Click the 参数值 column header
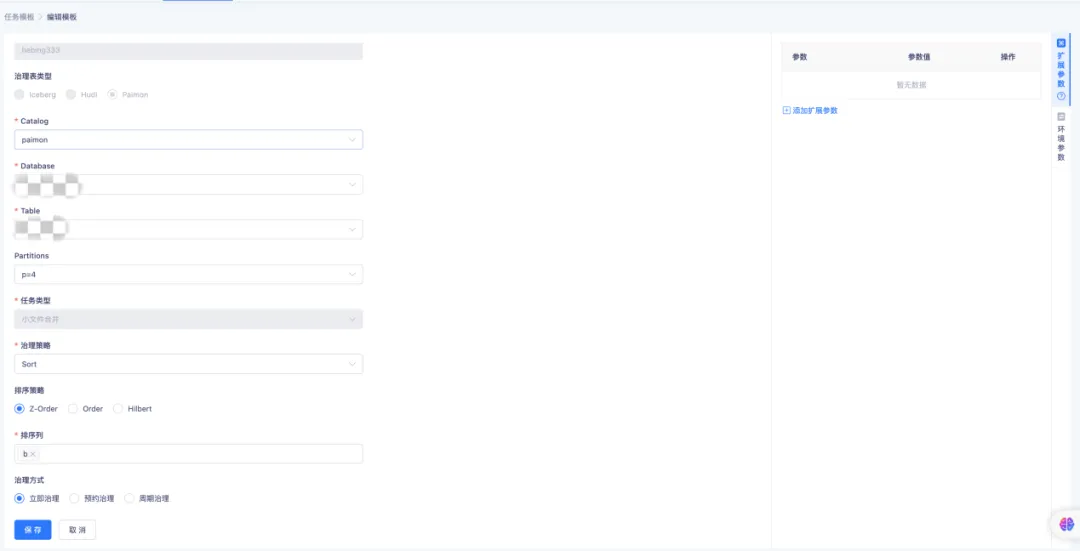The width and height of the screenshot is (1080, 551). pyautogui.click(x=919, y=57)
